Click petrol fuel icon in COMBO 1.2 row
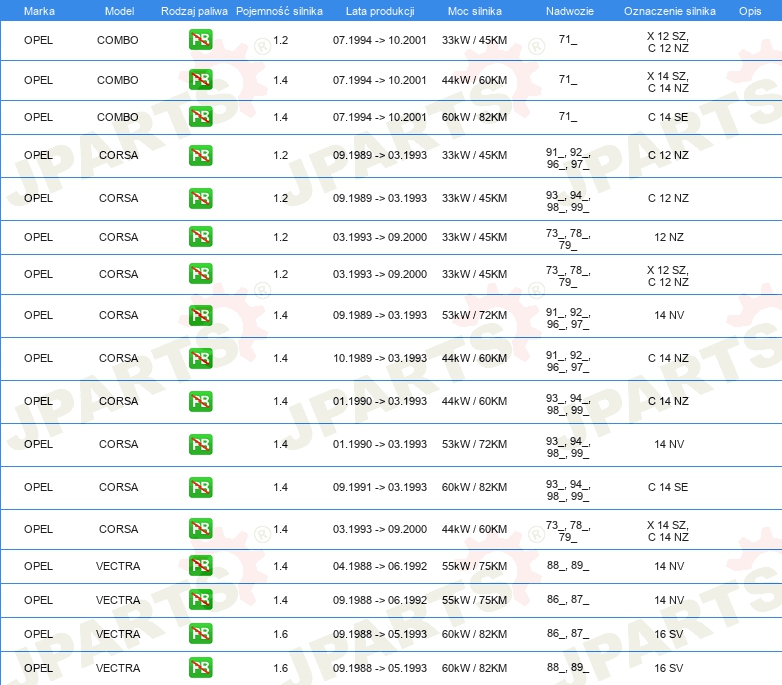This screenshot has width=782, height=685. [200, 40]
